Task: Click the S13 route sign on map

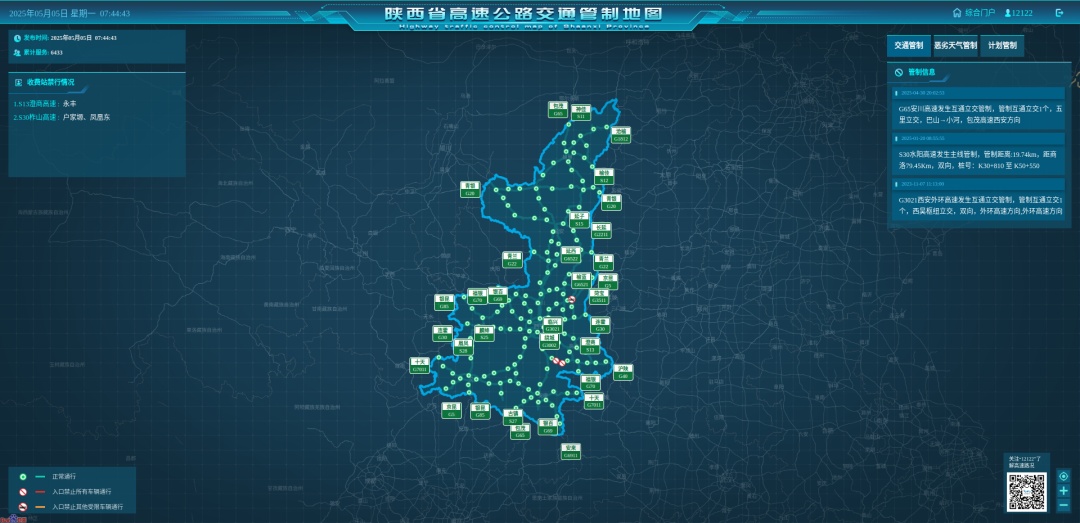Action: pos(590,346)
